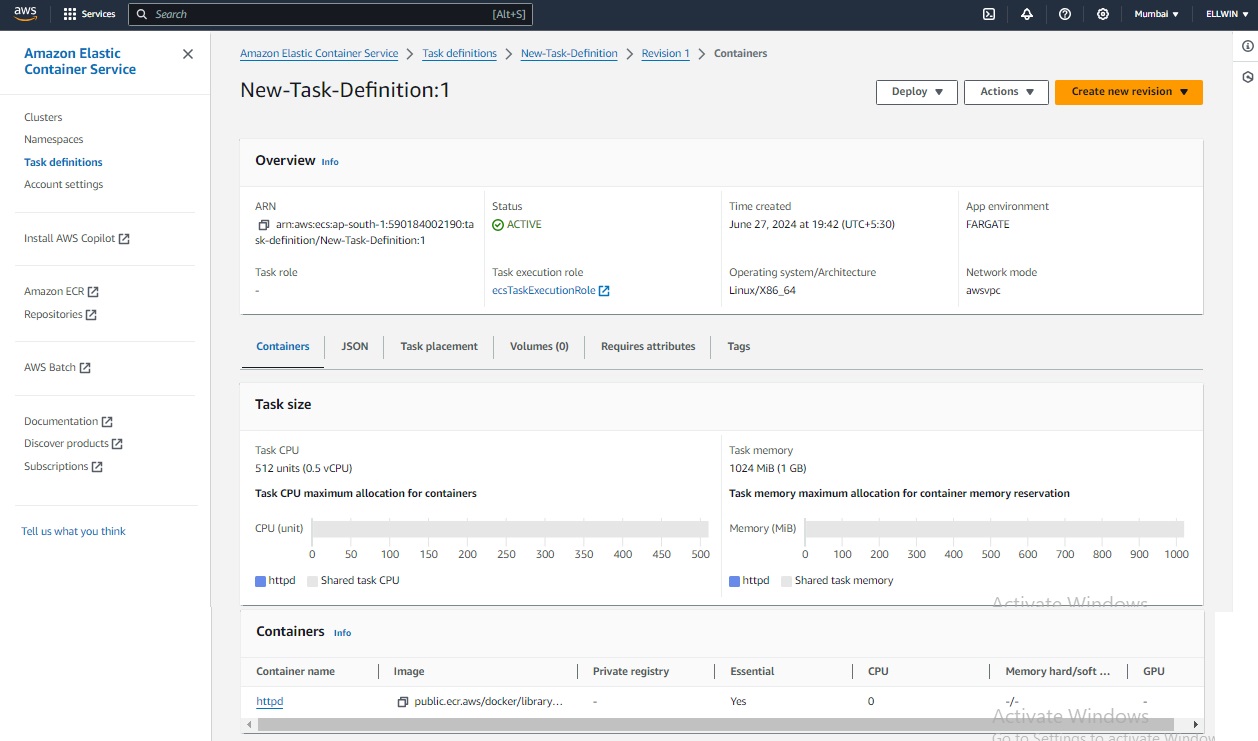The image size is (1258, 741).
Task: Launch the CloudShell terminal icon
Action: point(988,14)
